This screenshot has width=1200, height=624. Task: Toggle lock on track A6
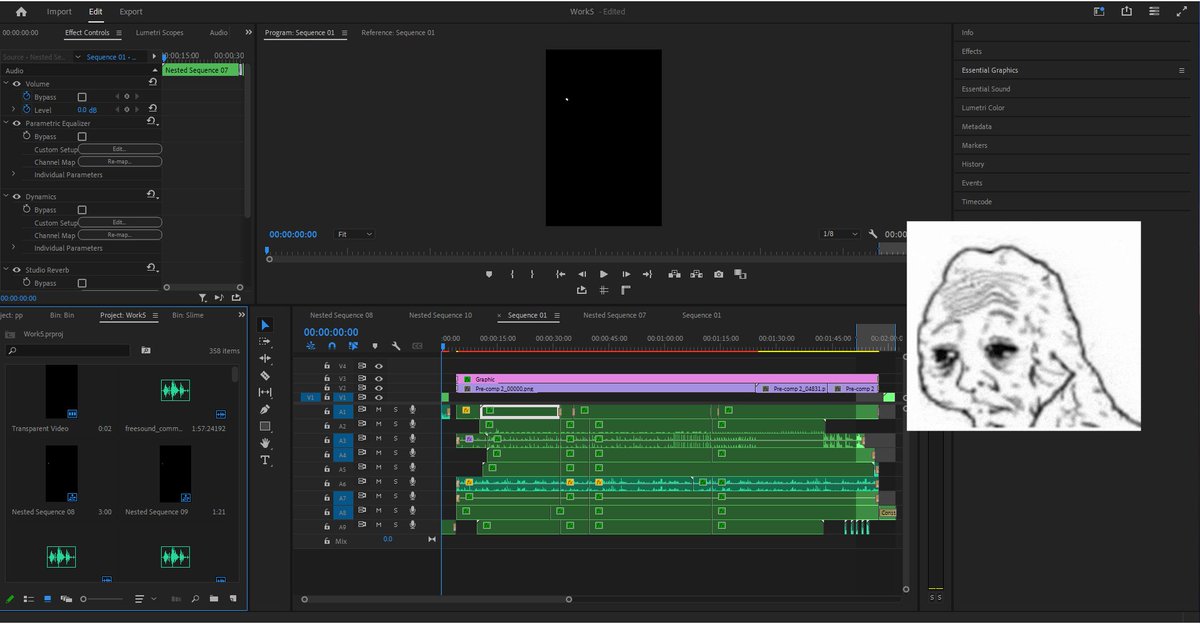click(x=327, y=484)
